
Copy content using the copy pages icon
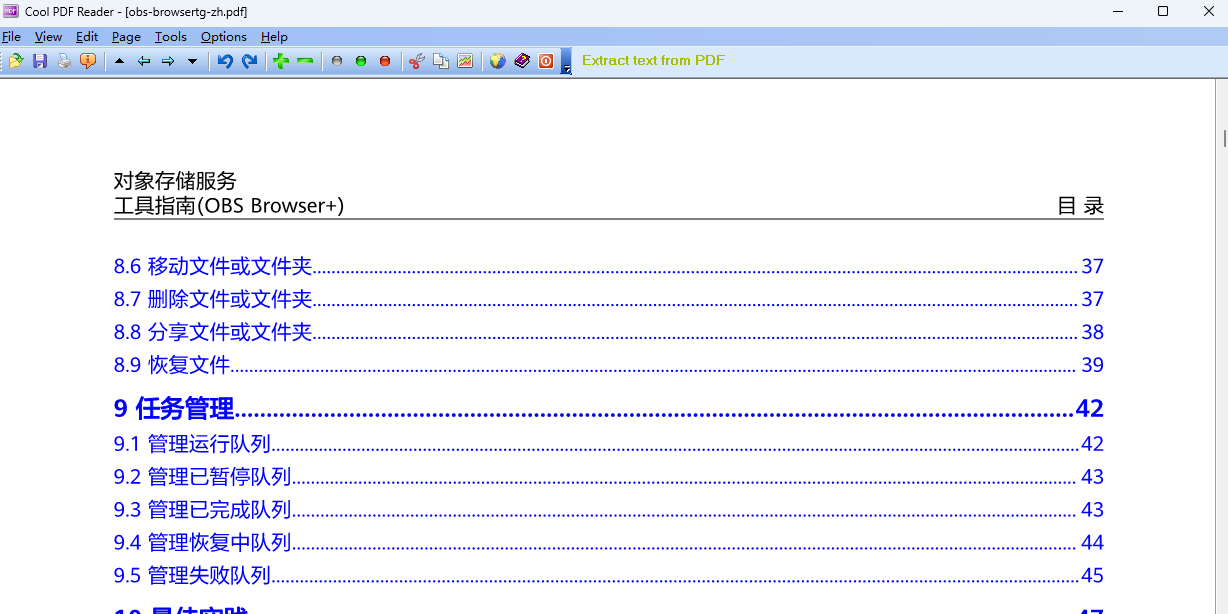[x=441, y=60]
